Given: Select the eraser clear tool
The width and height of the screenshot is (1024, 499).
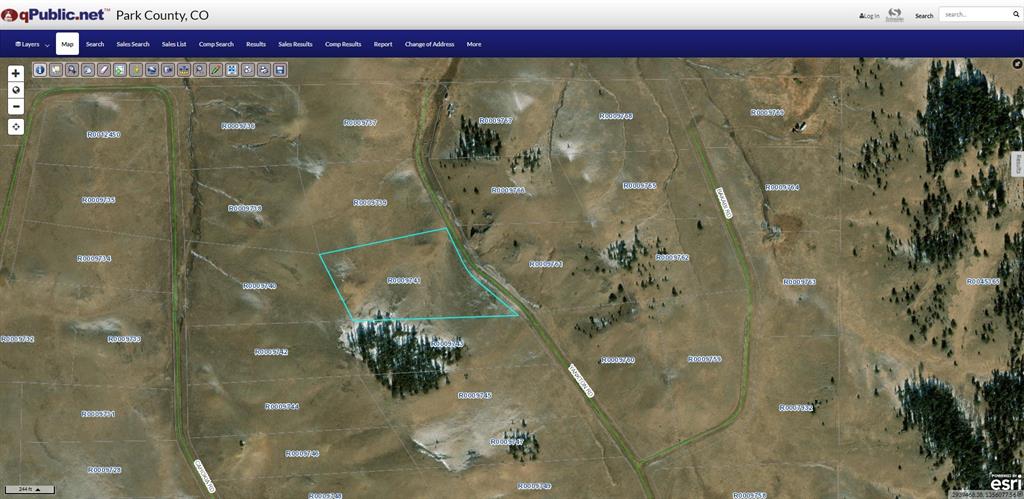Looking at the screenshot, I should point(104,70).
